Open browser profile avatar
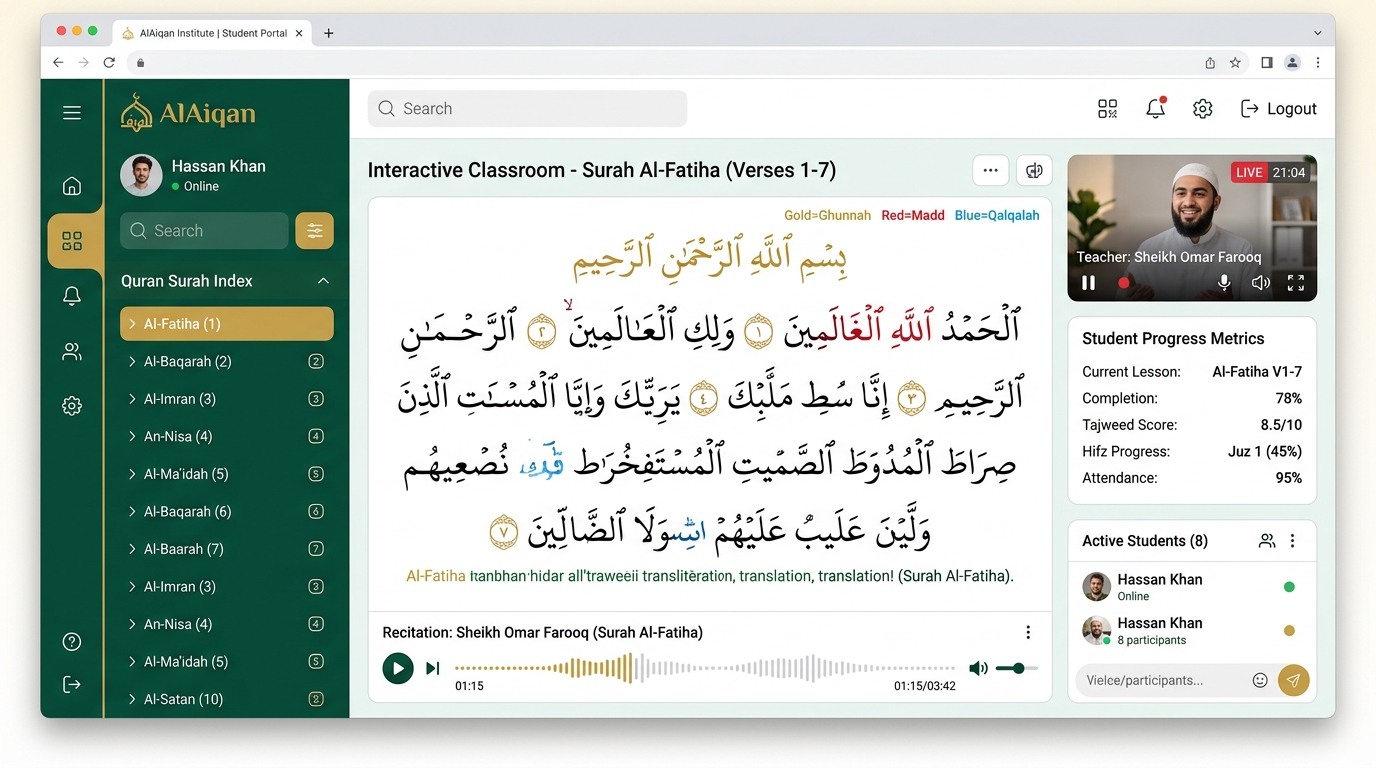 (1292, 62)
